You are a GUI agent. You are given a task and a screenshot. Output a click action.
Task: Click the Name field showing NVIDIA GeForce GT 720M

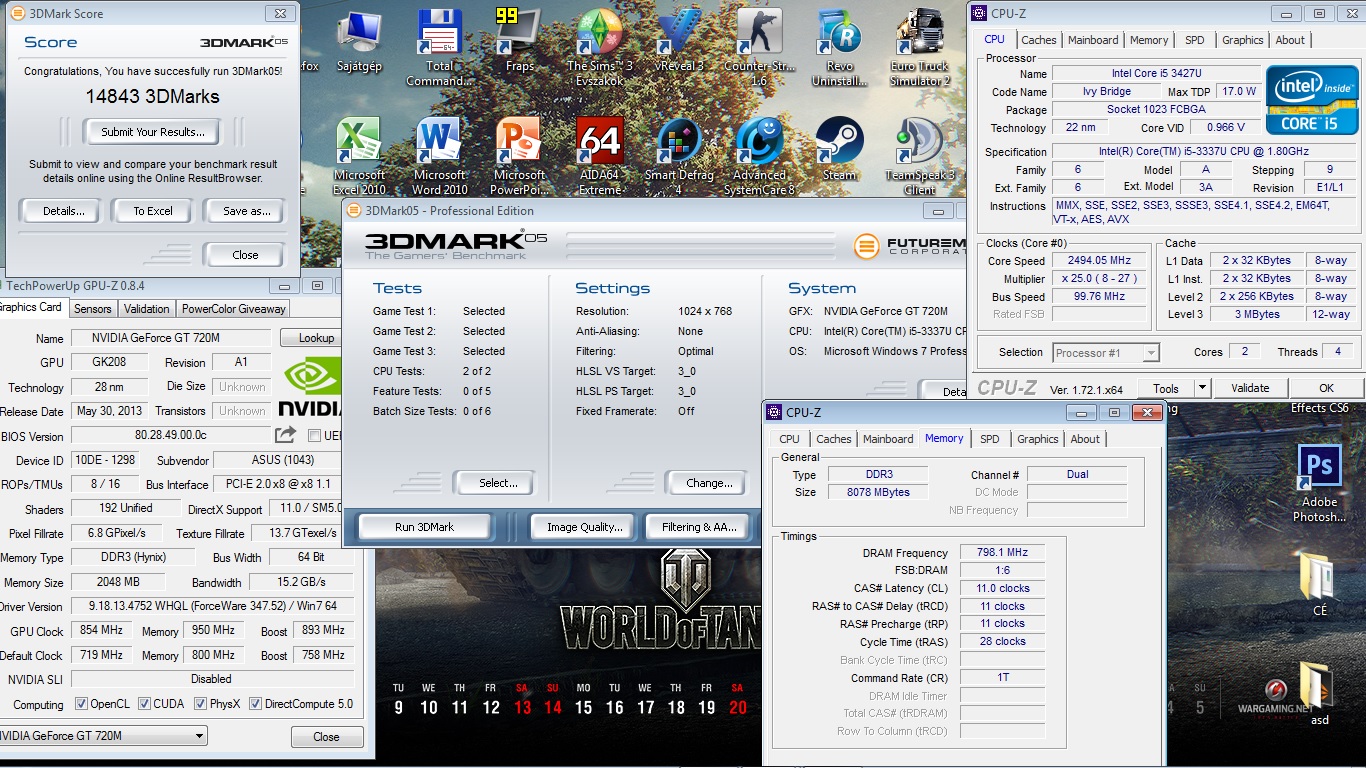click(171, 338)
